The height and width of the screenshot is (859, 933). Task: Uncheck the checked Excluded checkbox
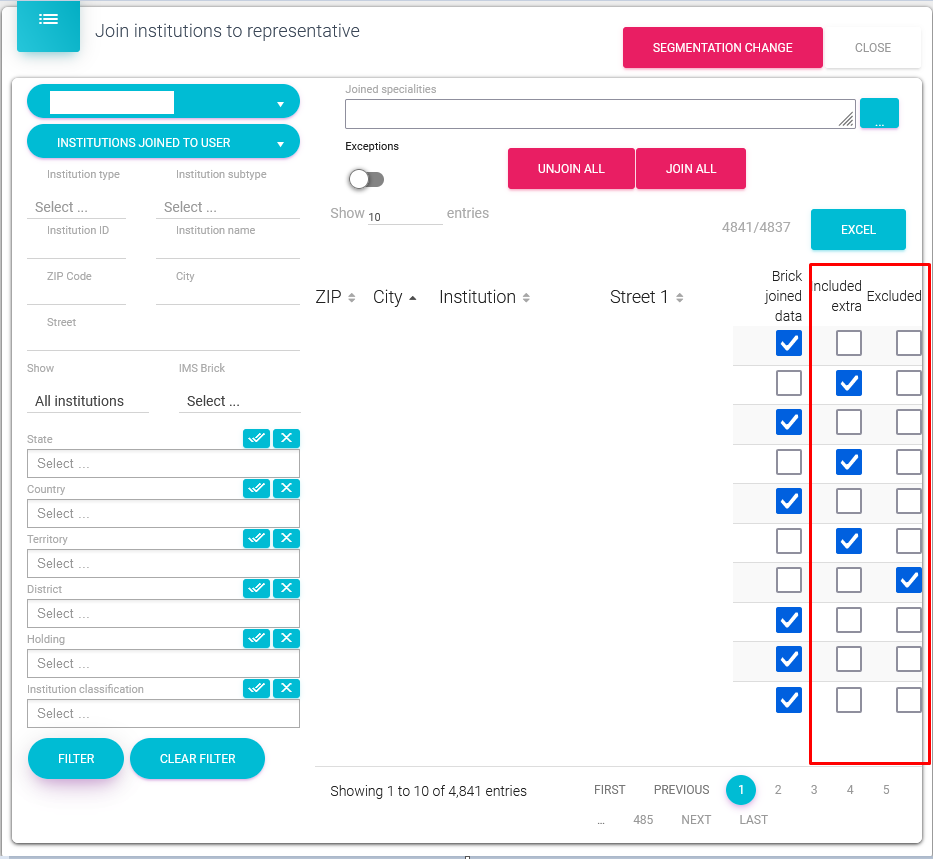point(908,580)
